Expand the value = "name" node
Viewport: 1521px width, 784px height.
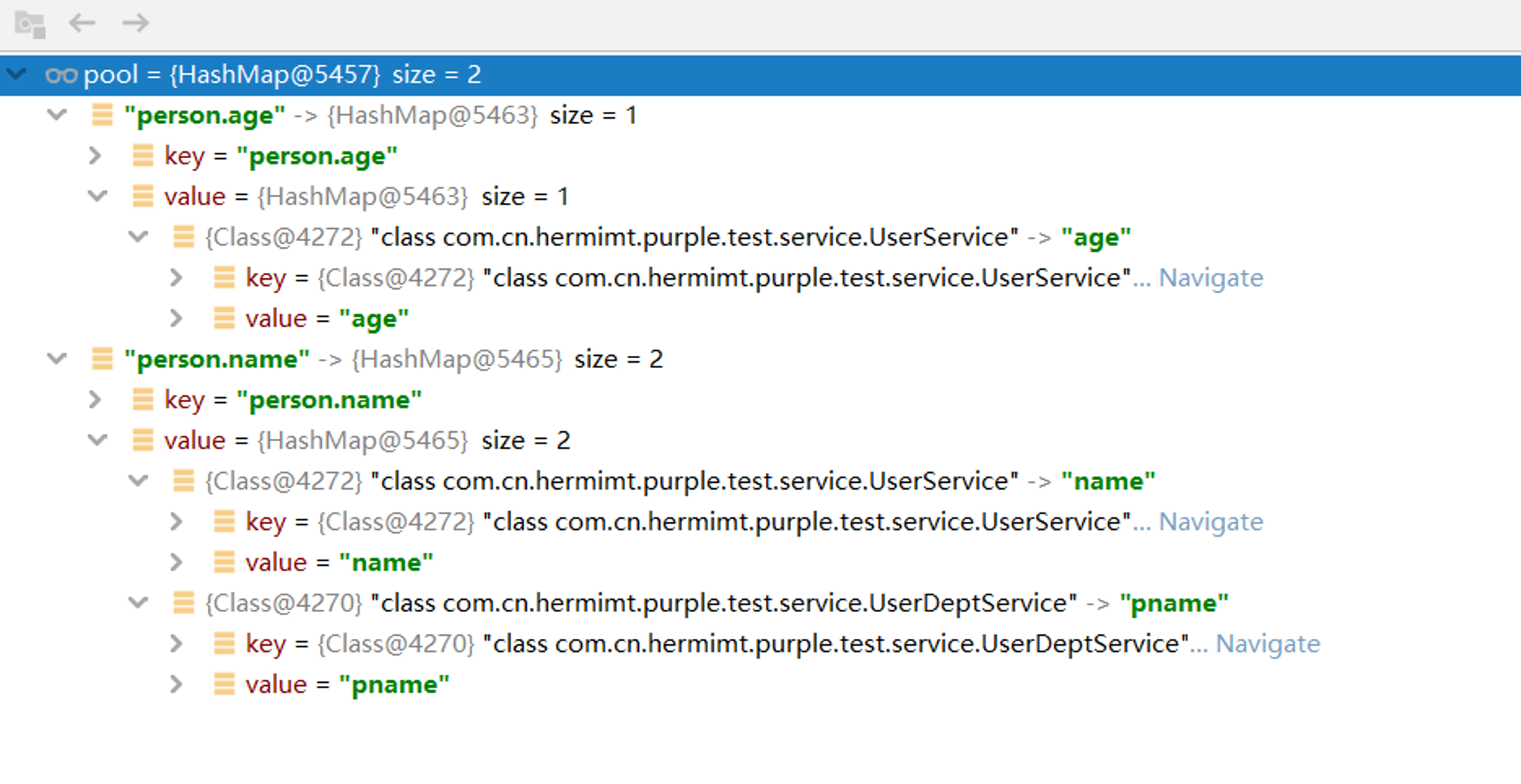(176, 563)
